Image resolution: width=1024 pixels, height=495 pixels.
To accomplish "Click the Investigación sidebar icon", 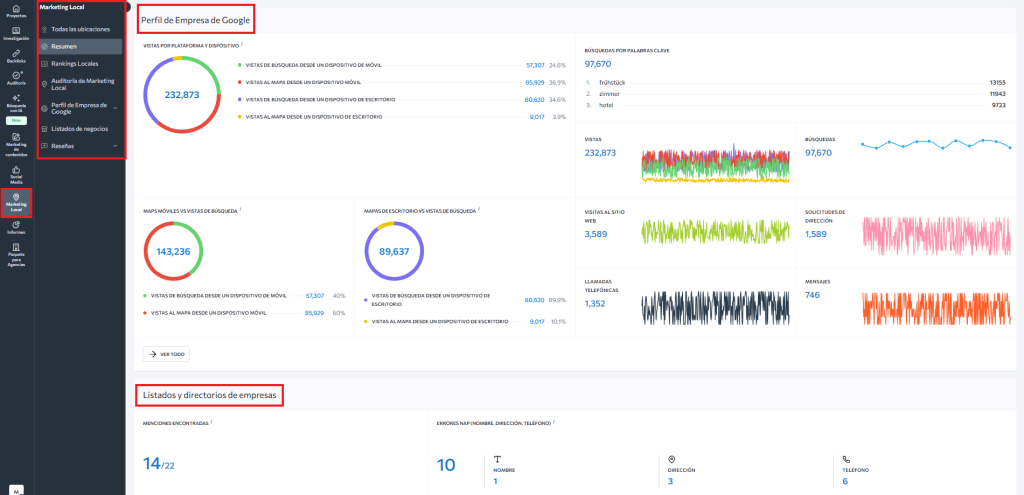I will [x=16, y=32].
